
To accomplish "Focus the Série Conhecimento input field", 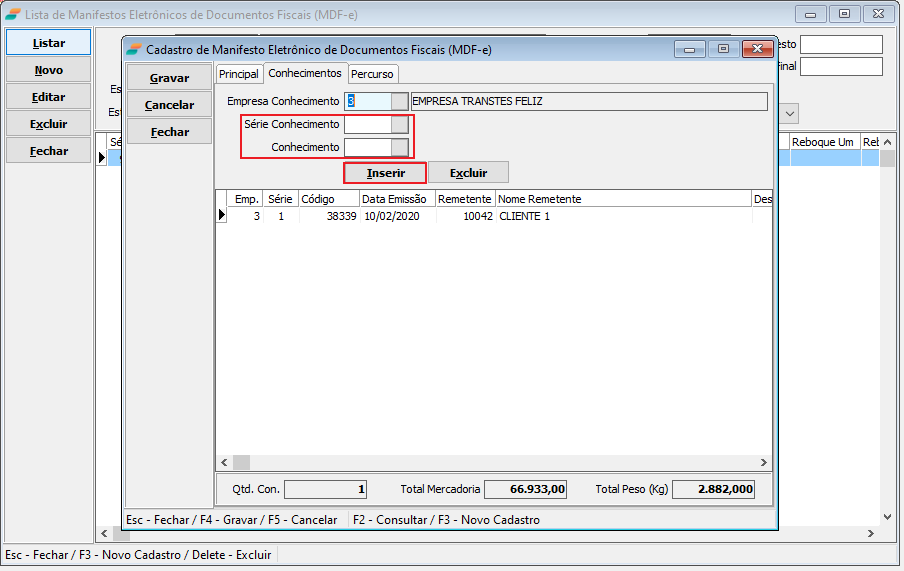I will pos(367,125).
